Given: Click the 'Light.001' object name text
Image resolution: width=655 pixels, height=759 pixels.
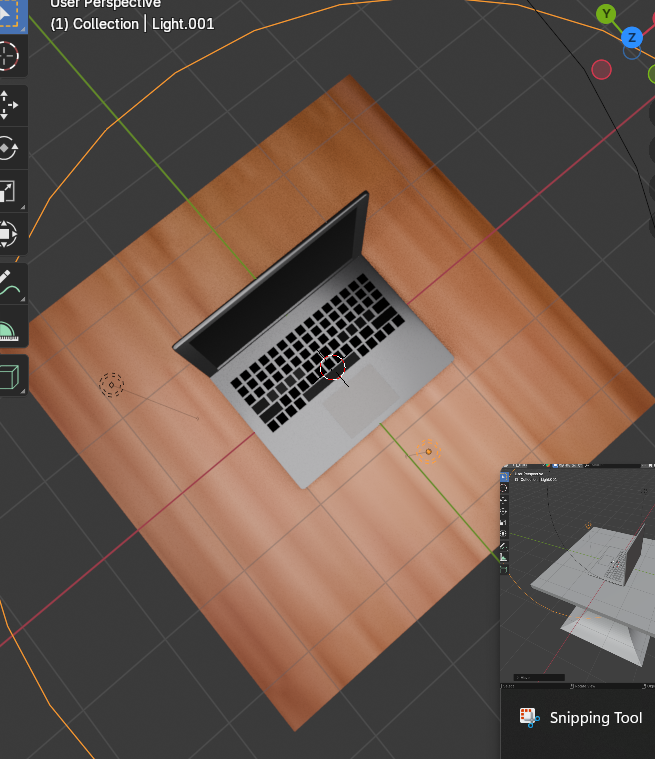Looking at the screenshot, I should 183,24.
